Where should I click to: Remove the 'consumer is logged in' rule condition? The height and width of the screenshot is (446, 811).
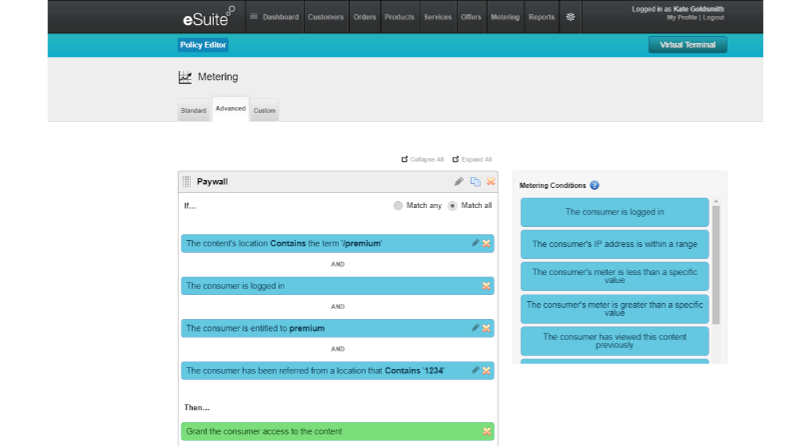point(486,286)
